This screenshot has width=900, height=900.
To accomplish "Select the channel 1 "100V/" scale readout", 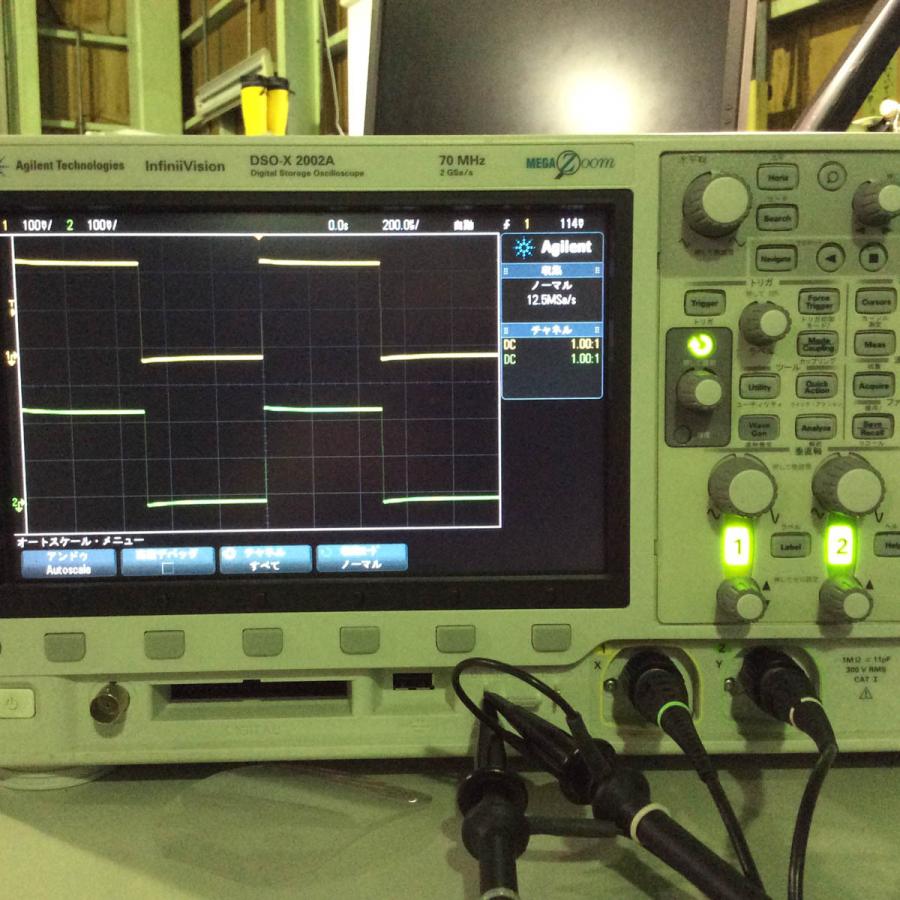I will 37,225.
